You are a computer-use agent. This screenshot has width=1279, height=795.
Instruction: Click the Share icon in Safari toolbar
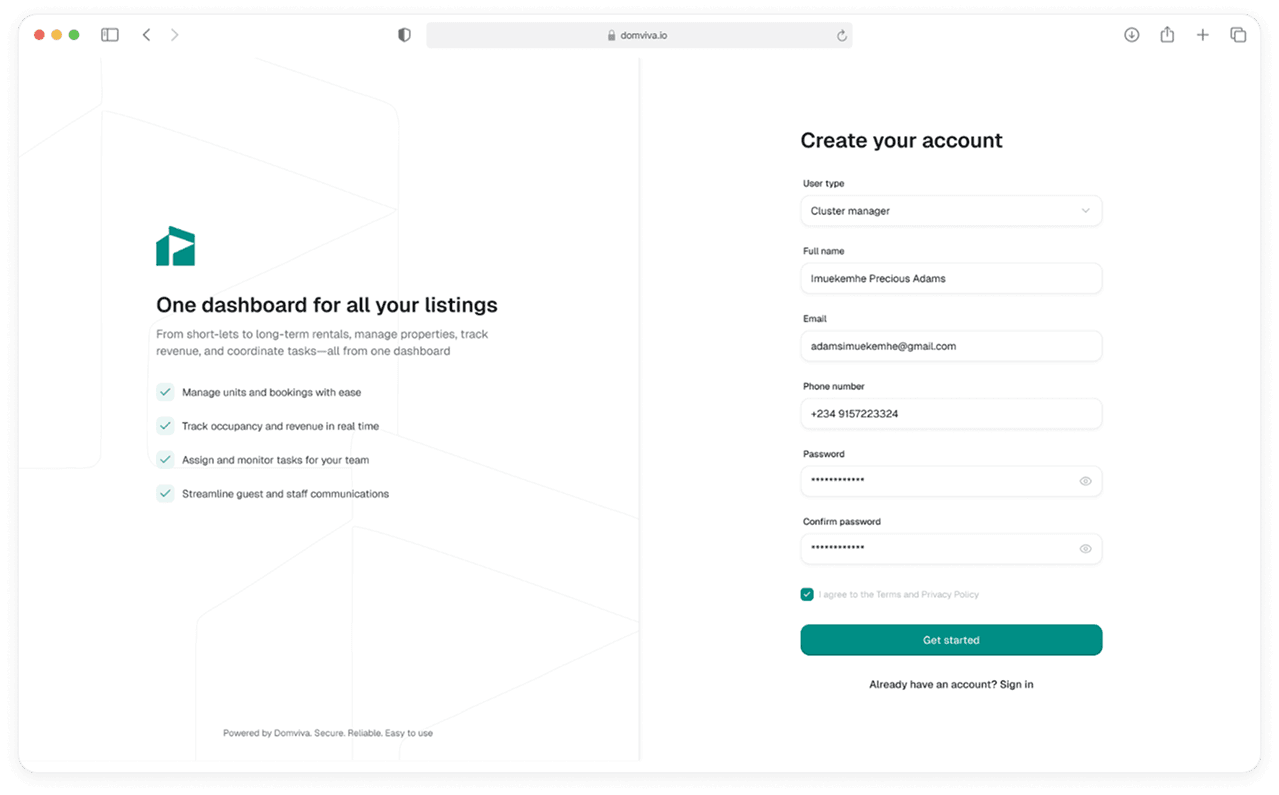coord(1167,35)
